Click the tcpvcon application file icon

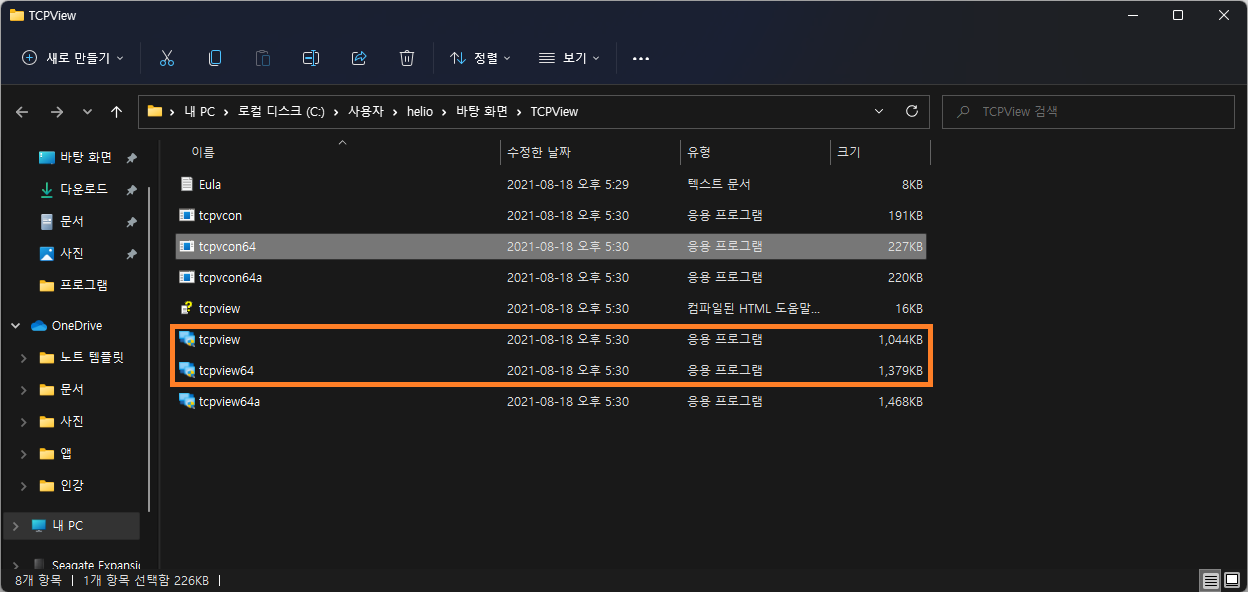point(186,215)
